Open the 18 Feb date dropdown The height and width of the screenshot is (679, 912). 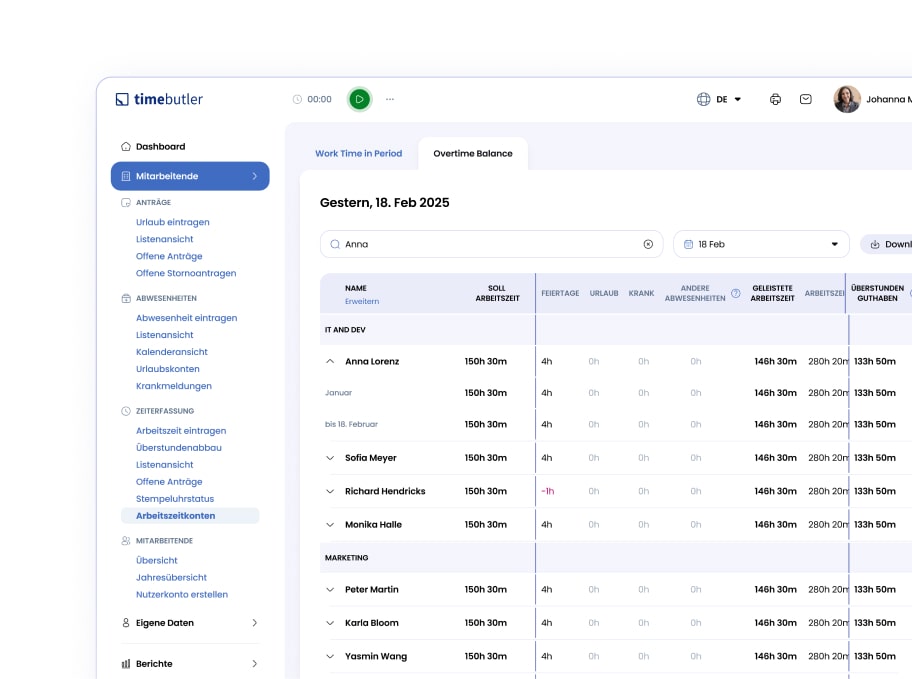(760, 244)
